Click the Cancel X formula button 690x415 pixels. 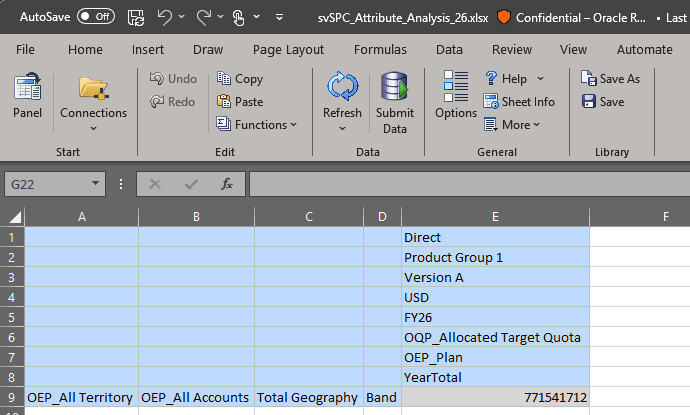[155, 184]
